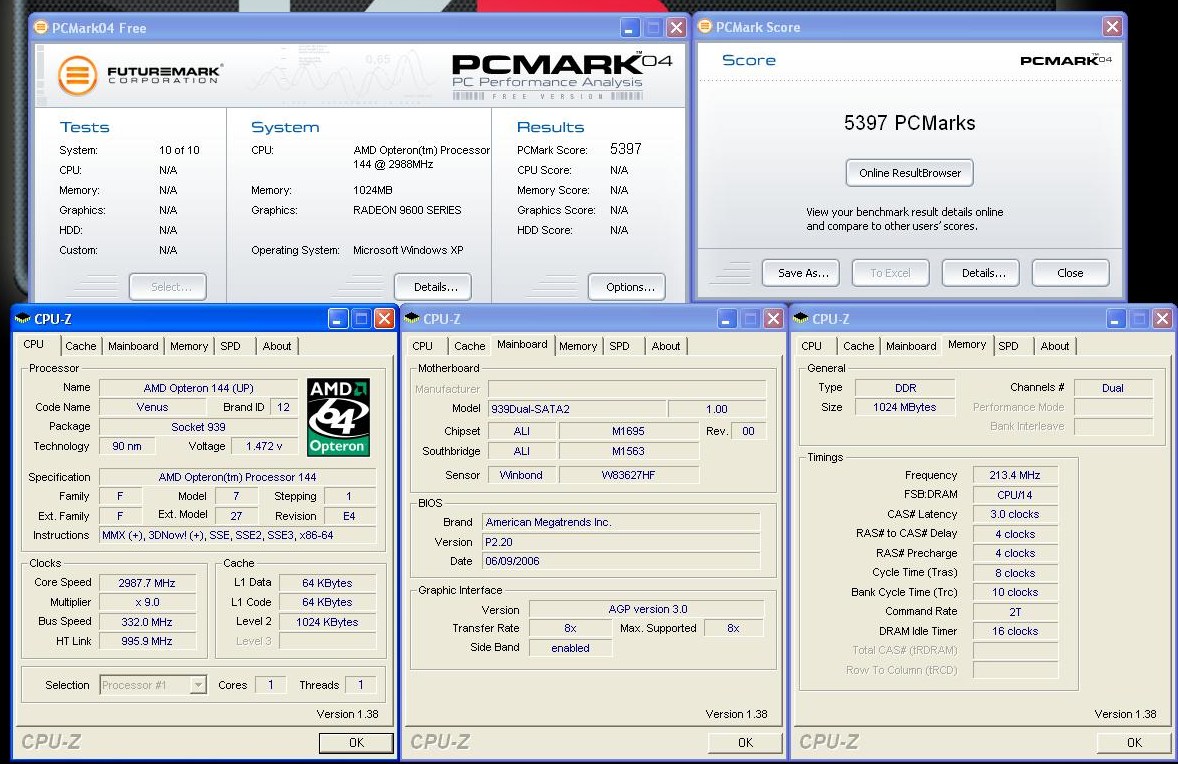Open the Online ResultBrowser
Viewport: 1178px width, 764px height.
(909, 173)
